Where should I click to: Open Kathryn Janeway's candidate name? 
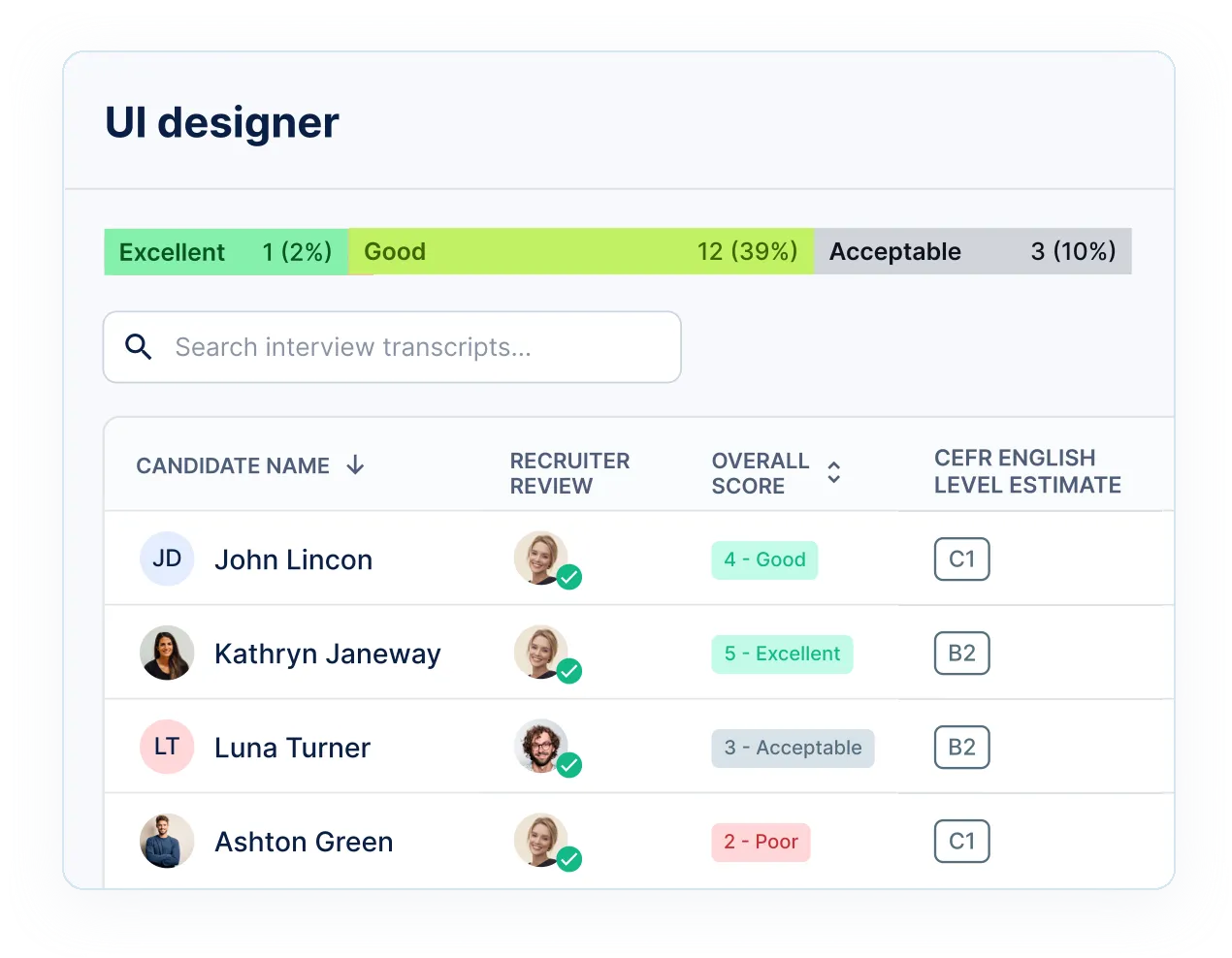pyautogui.click(x=328, y=654)
